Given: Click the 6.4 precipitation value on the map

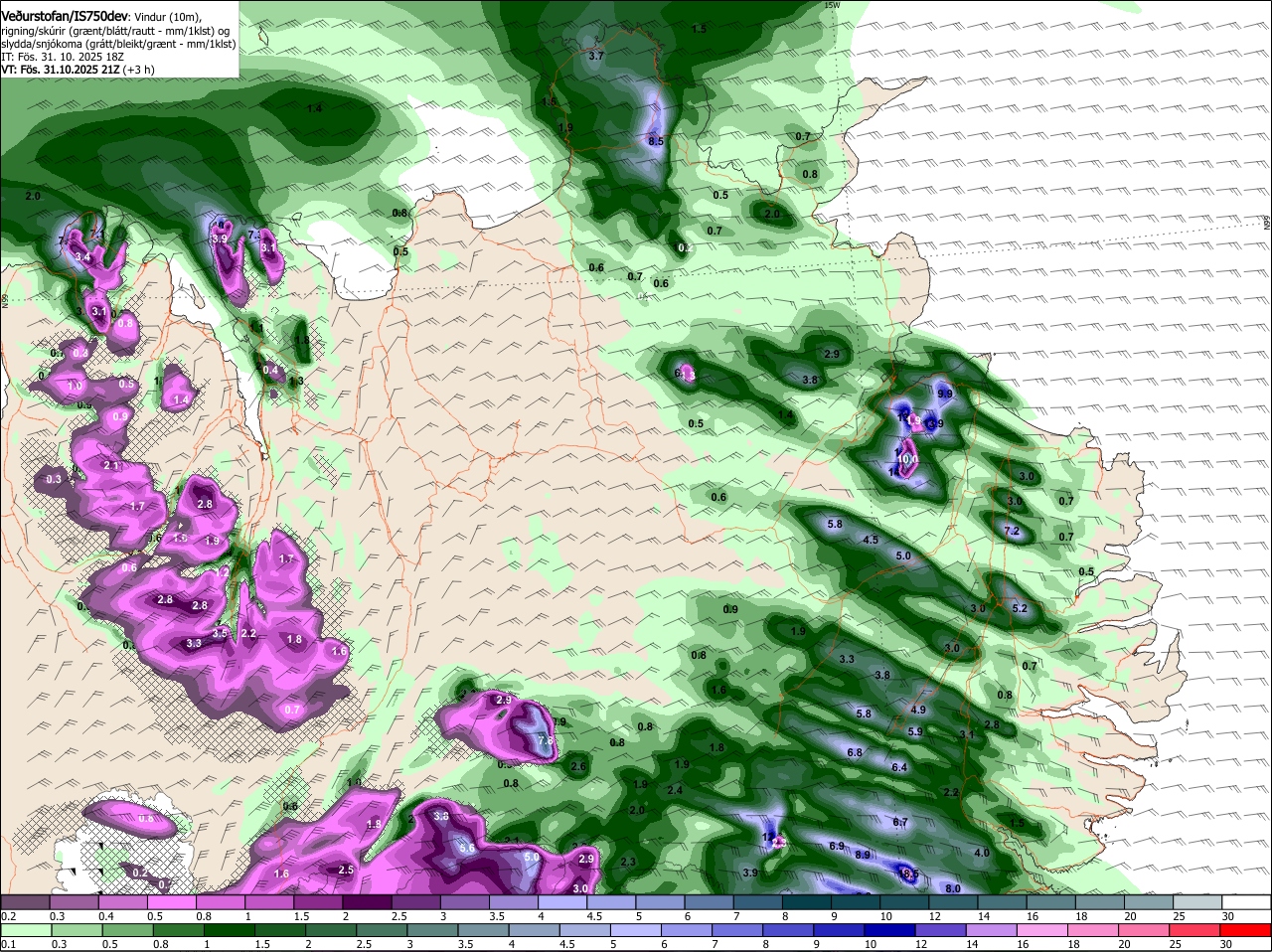Looking at the screenshot, I should tap(899, 767).
